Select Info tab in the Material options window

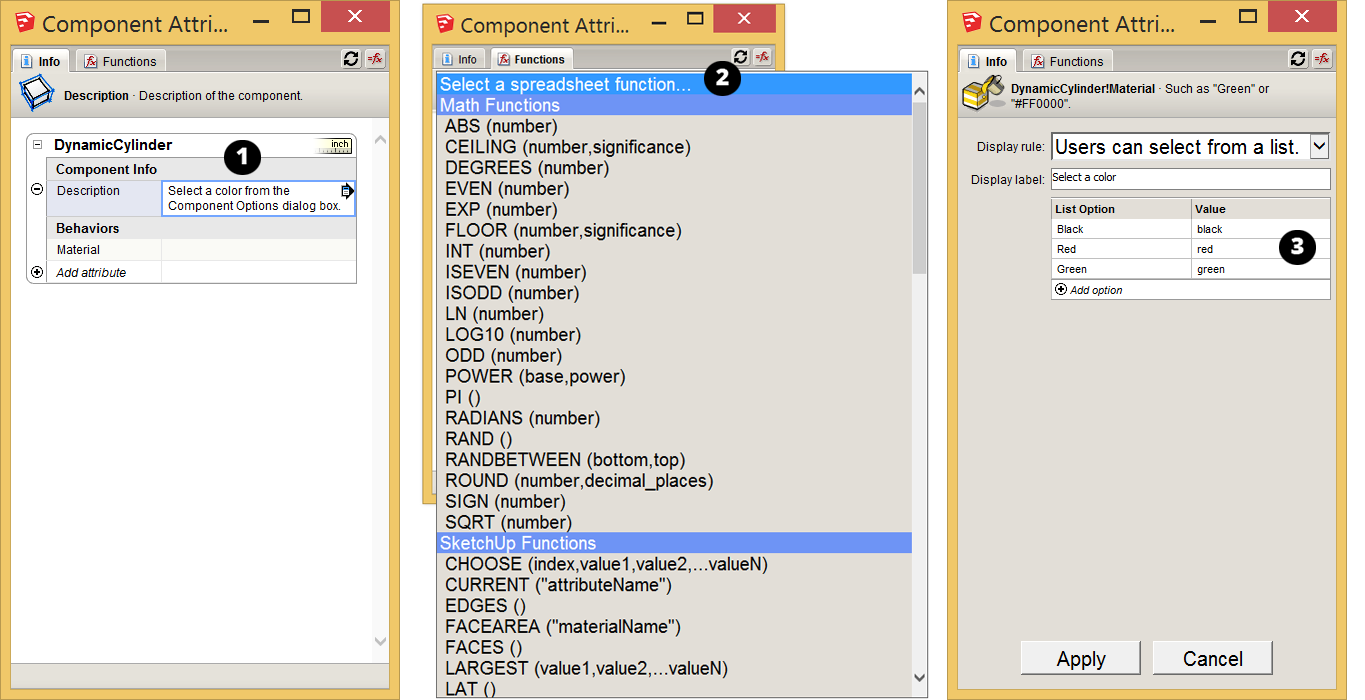(x=988, y=61)
